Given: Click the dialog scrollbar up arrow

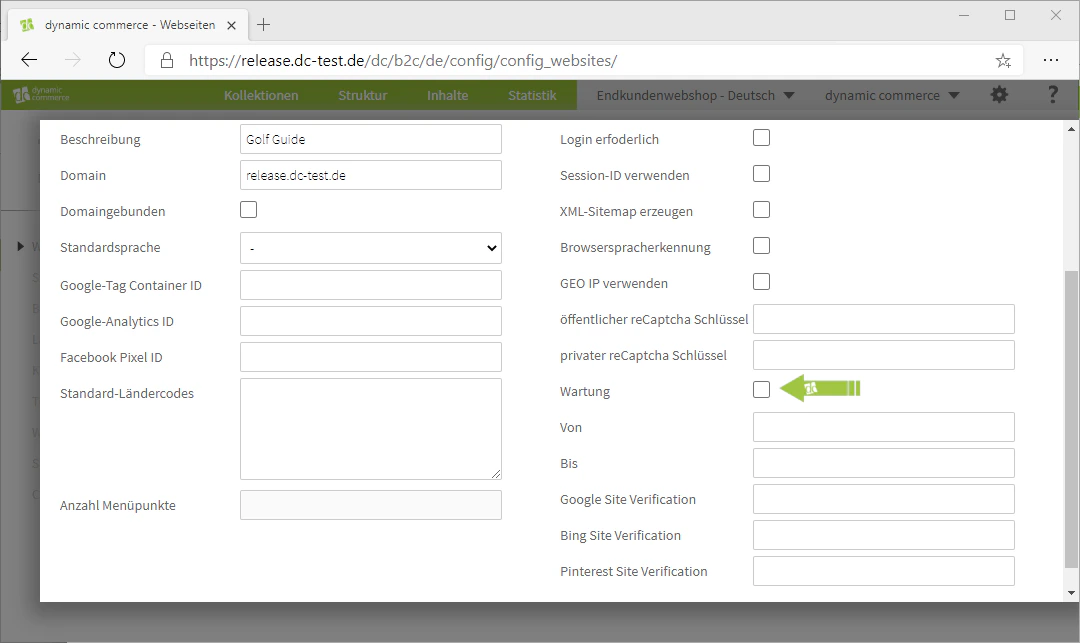Looking at the screenshot, I should [1071, 129].
